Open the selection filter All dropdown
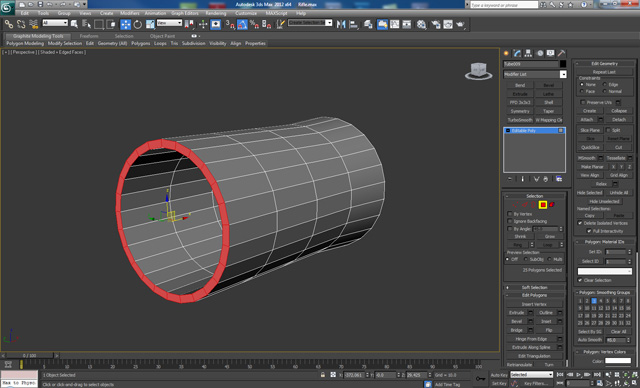The height and width of the screenshot is (388, 640). point(55,23)
